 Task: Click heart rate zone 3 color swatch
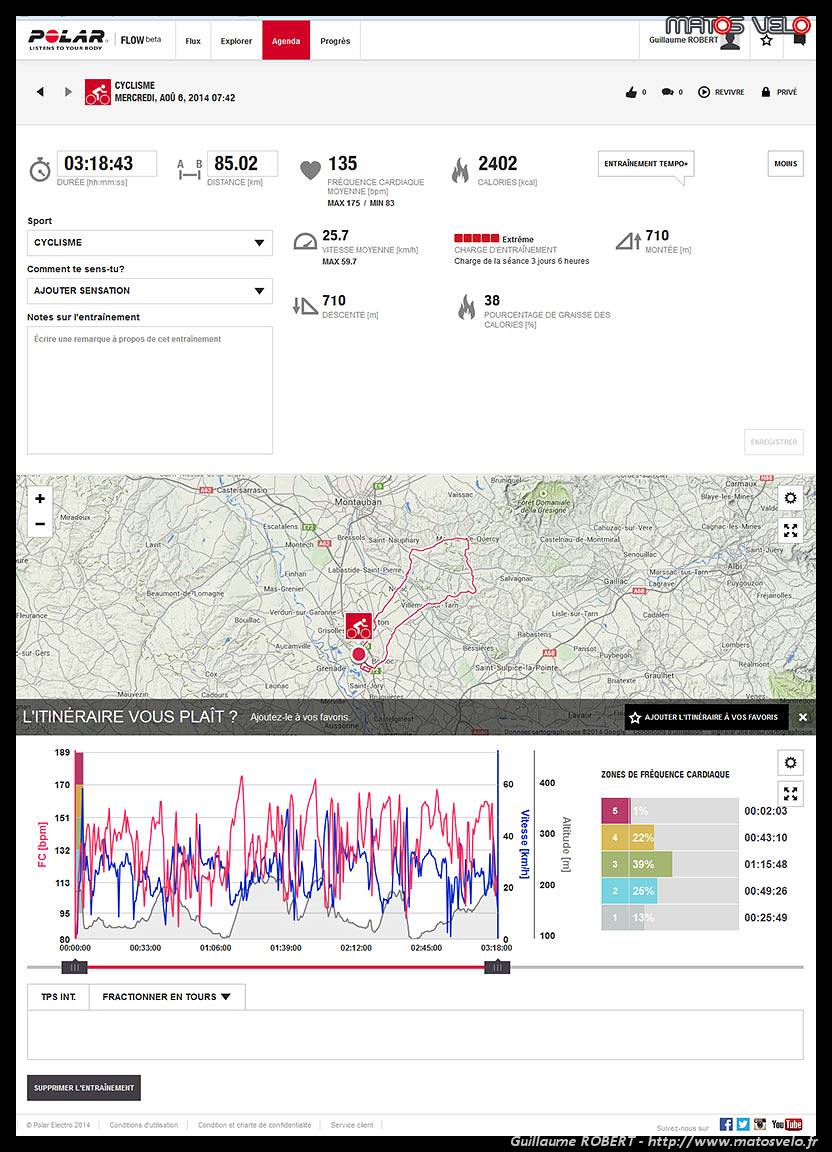615,864
